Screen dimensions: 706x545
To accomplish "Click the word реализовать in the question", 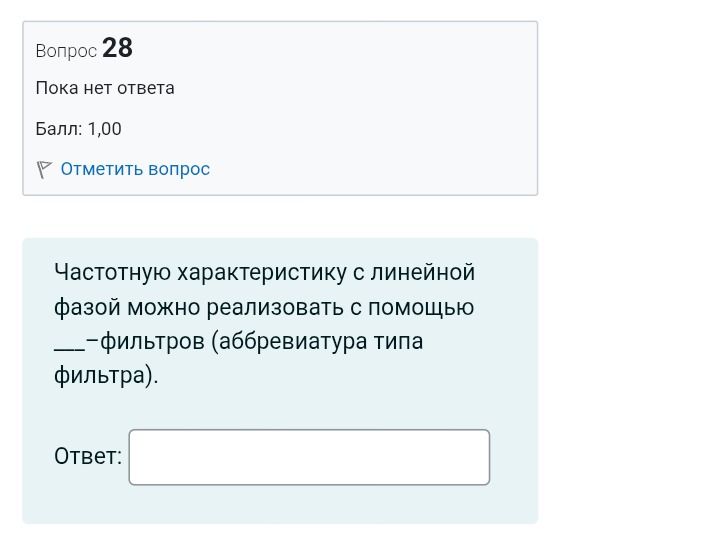I will (275, 308).
